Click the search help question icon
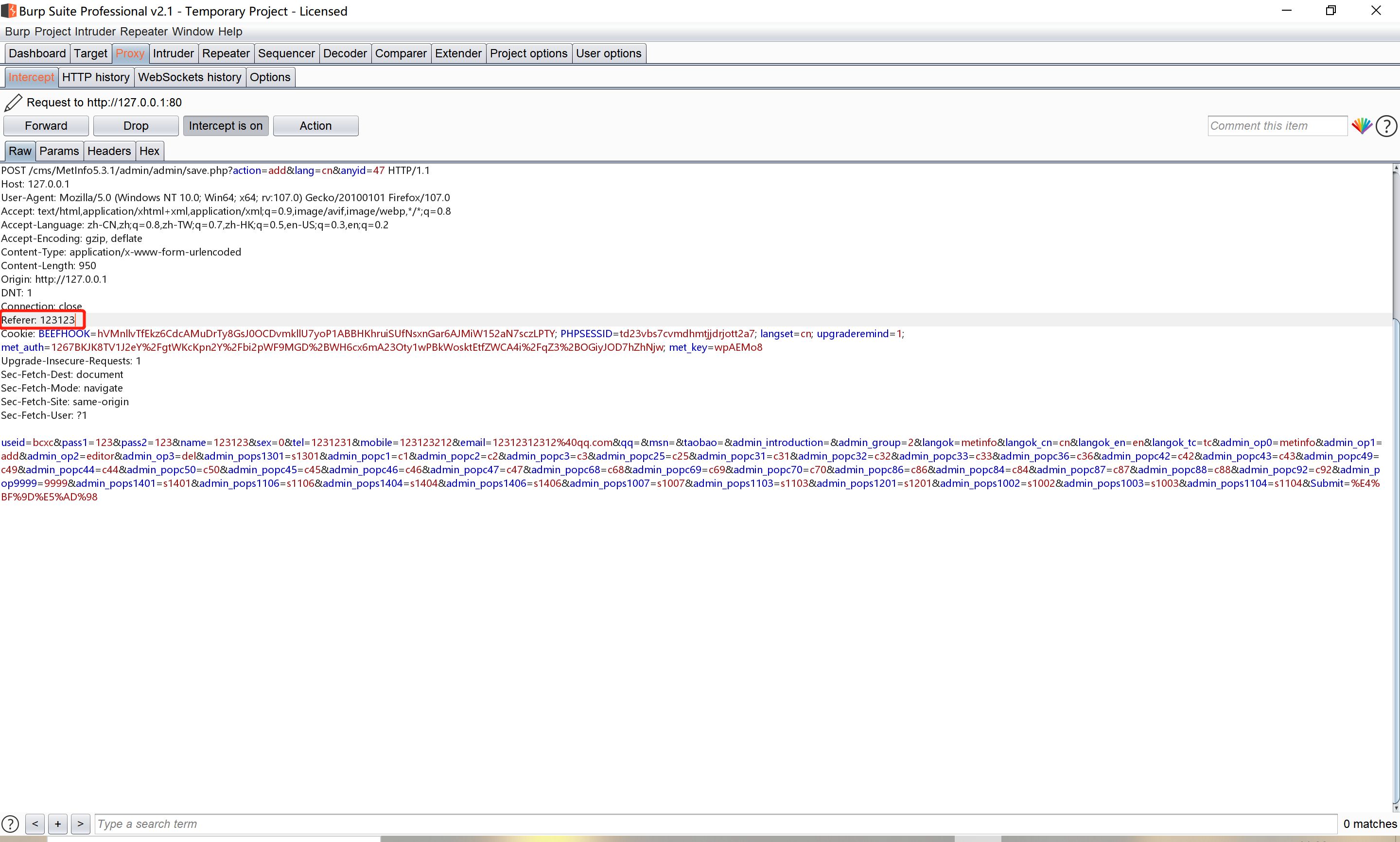Image resolution: width=1400 pixels, height=842 pixels. click(x=10, y=824)
